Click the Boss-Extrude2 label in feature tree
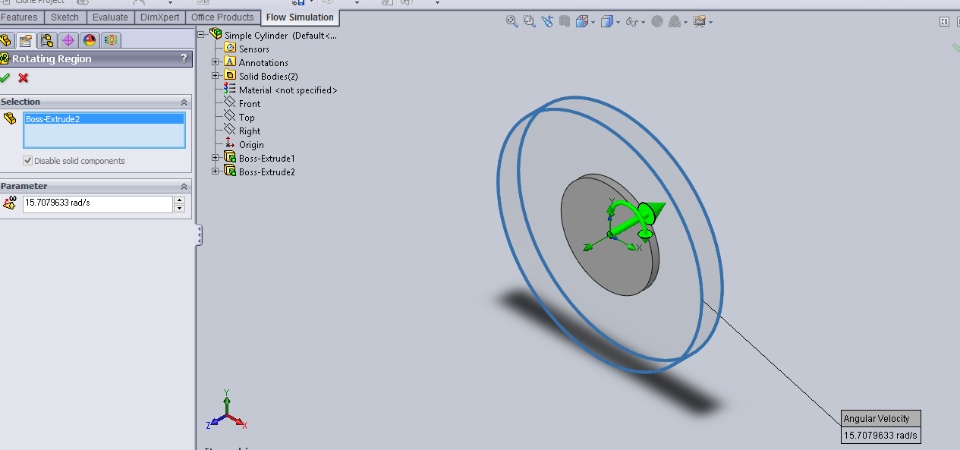 pos(267,172)
